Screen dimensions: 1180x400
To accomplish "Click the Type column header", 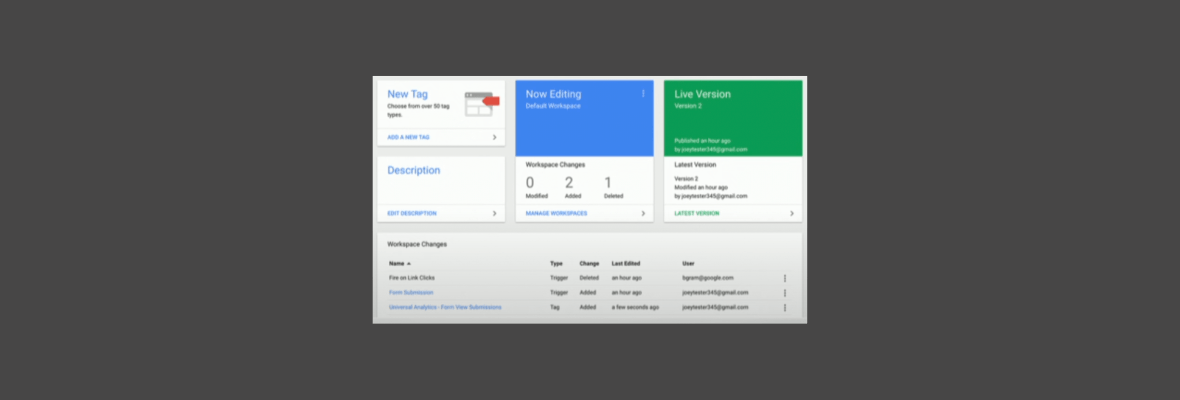I will [x=556, y=263].
